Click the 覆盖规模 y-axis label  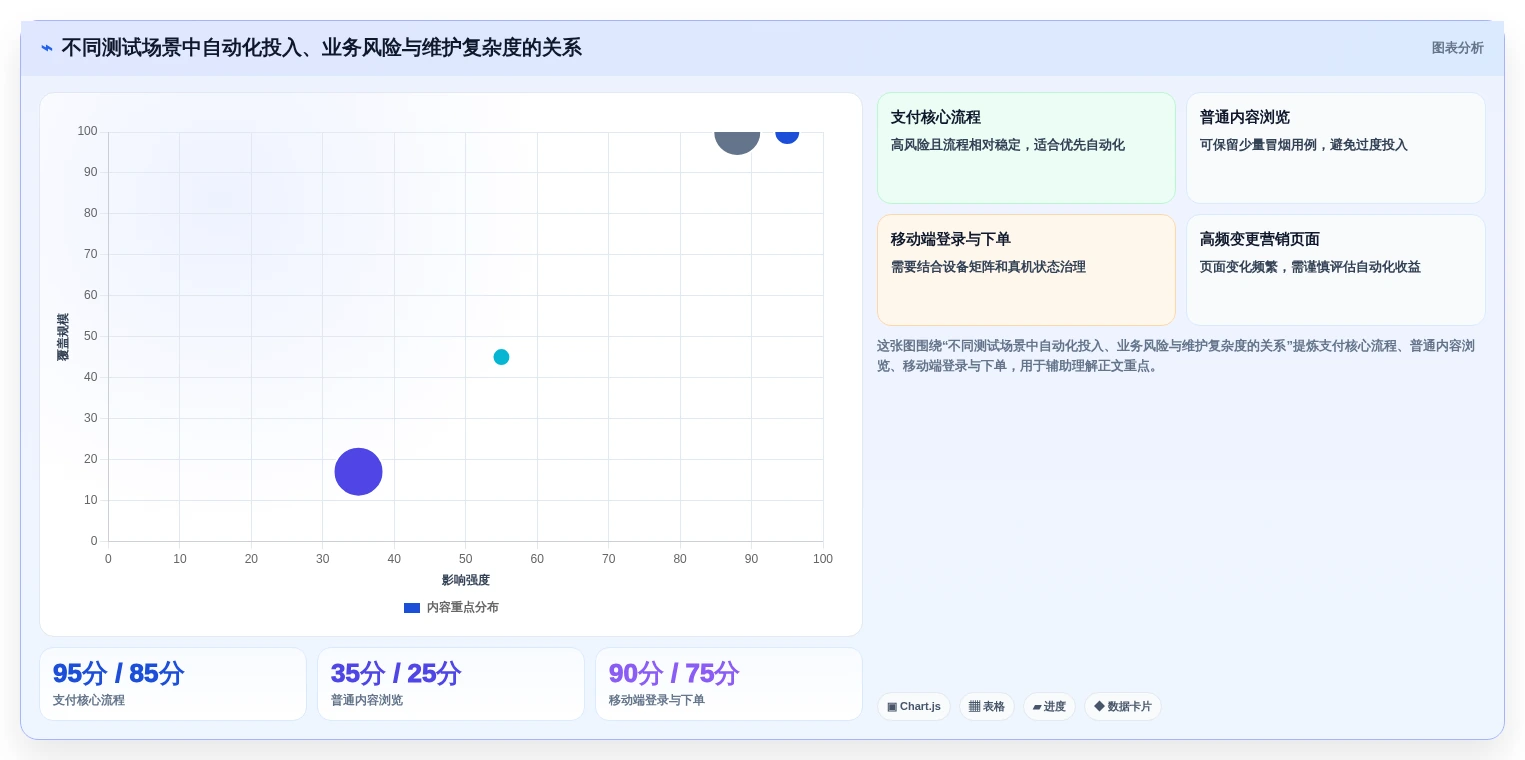(x=62, y=337)
